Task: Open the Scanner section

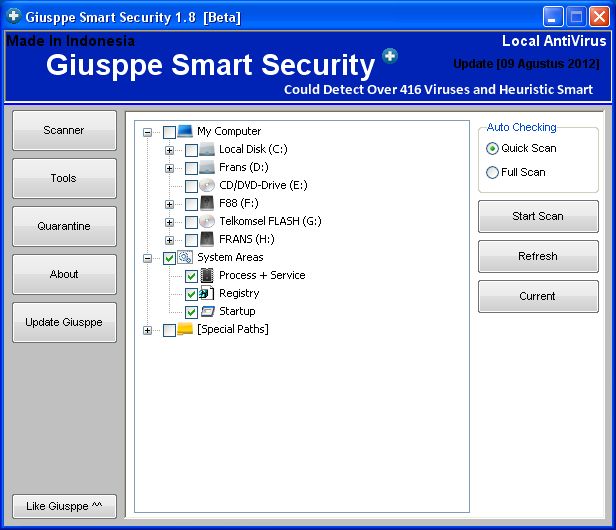Action: [64, 130]
